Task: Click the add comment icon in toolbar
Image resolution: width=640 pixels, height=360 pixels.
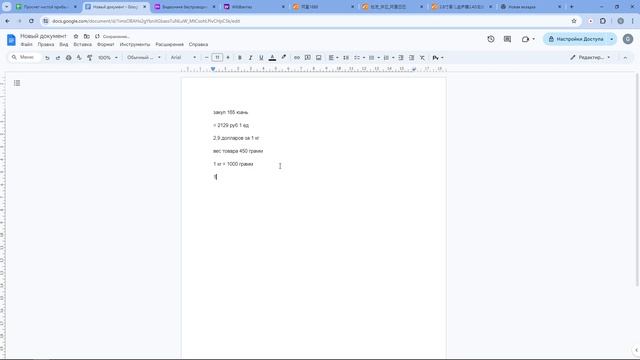Action: tap(308, 58)
